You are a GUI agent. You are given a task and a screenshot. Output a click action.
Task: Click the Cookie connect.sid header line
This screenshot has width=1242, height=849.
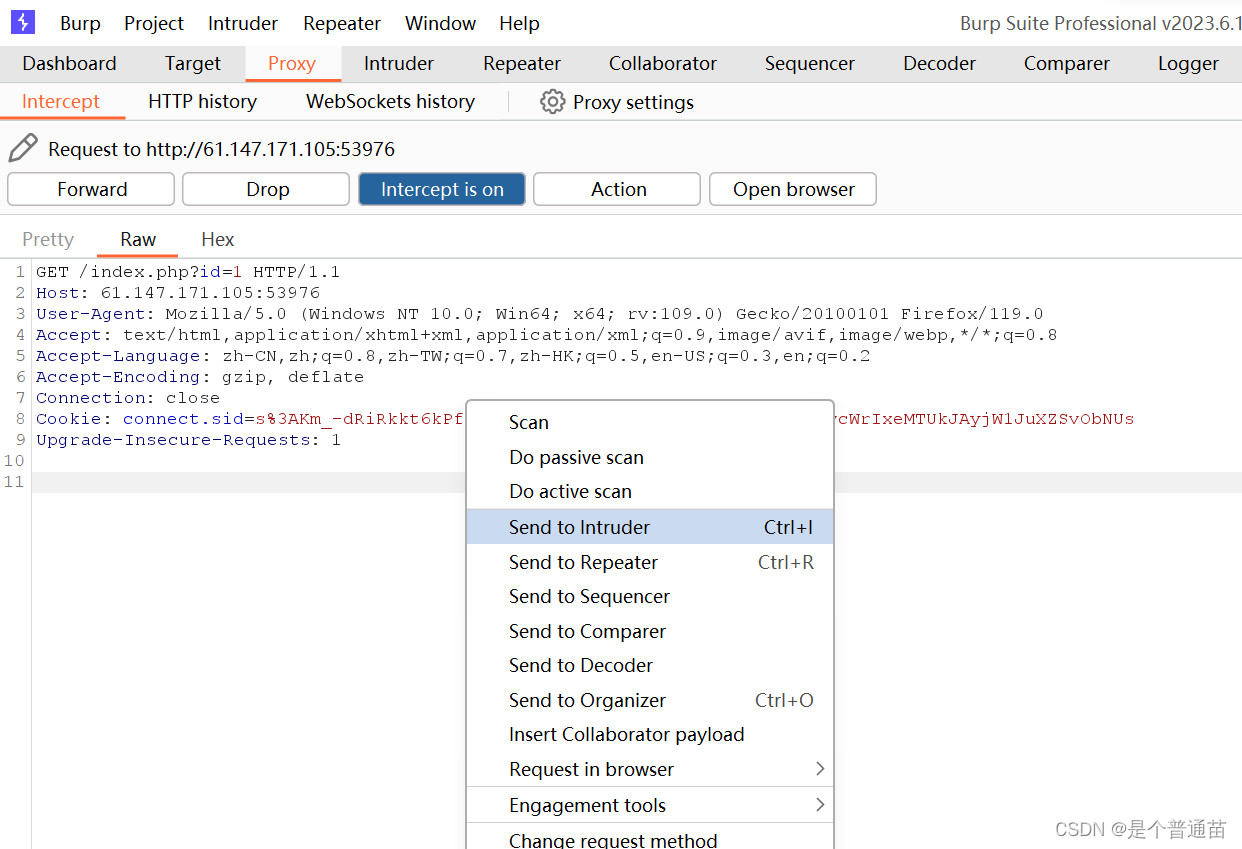point(250,419)
